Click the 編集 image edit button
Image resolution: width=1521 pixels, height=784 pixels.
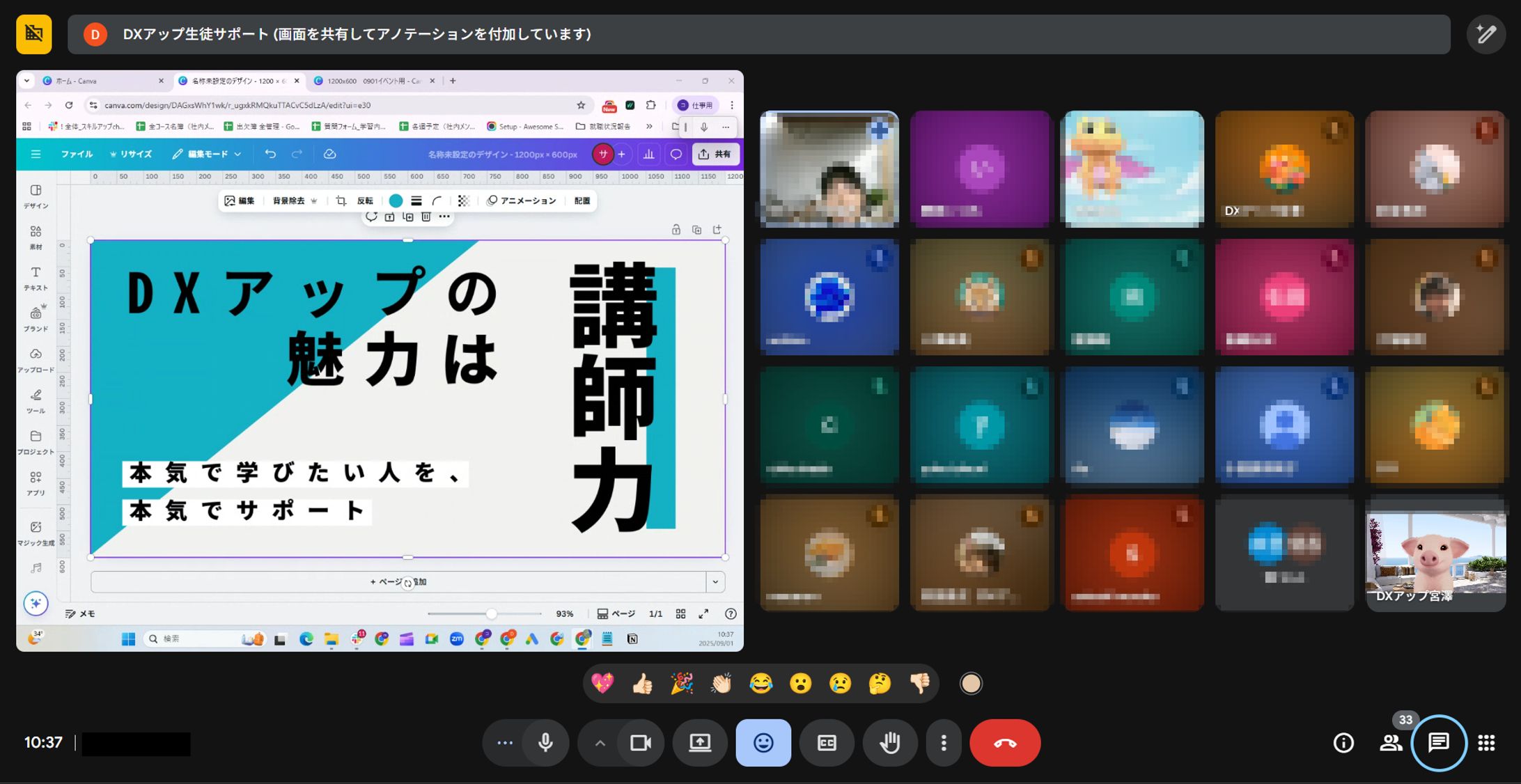pyautogui.click(x=240, y=201)
